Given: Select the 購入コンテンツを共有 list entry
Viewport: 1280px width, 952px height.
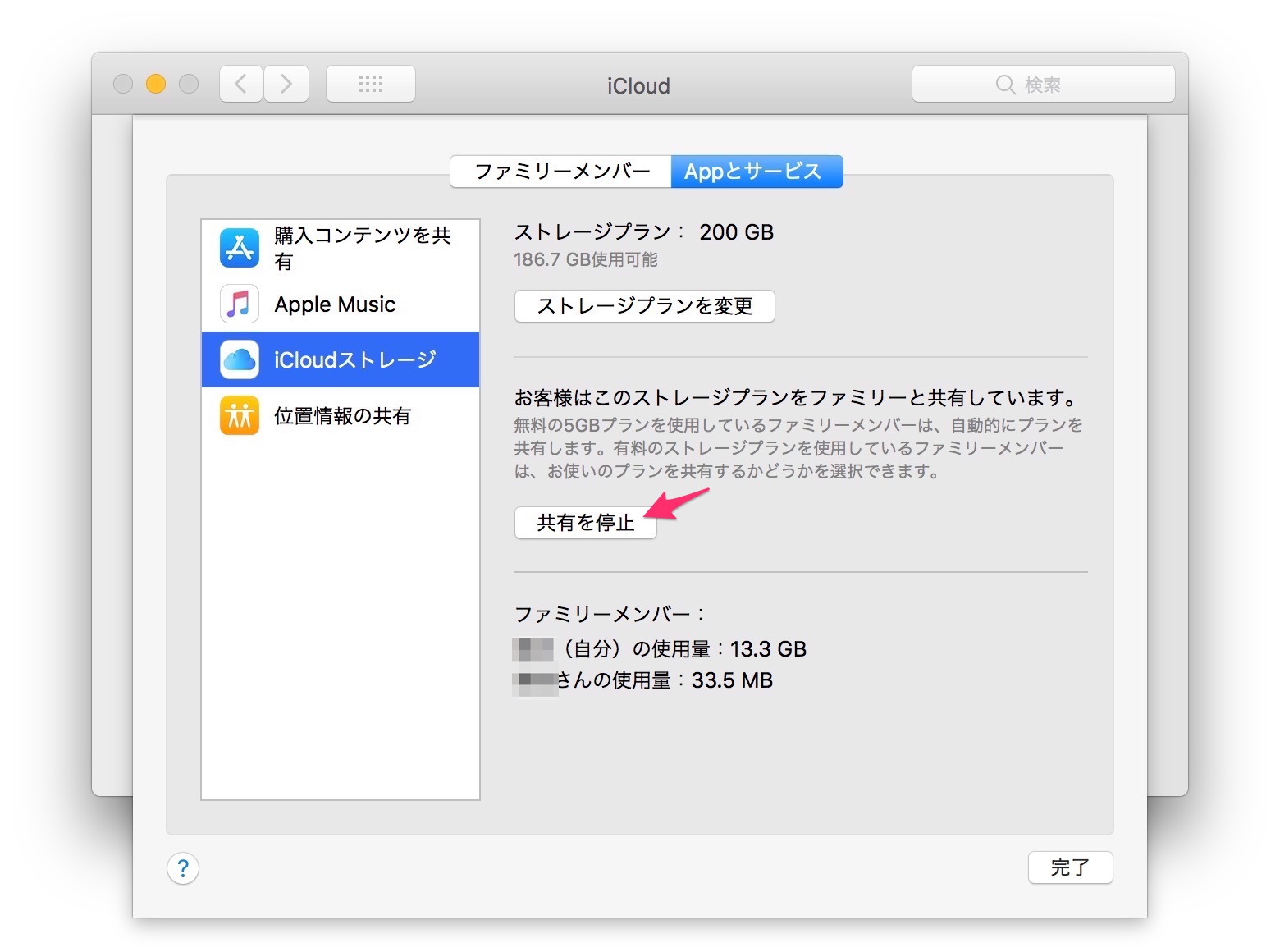Looking at the screenshot, I should point(362,248).
